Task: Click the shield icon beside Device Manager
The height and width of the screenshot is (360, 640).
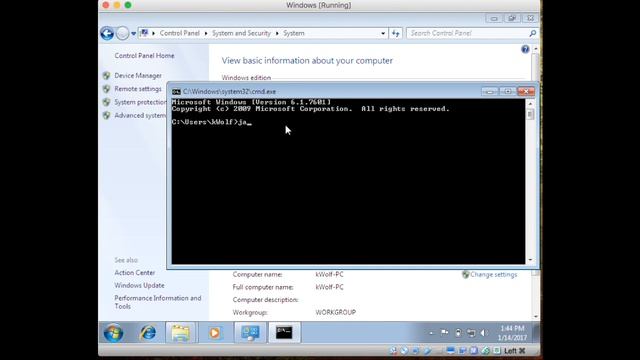Action: 107,76
